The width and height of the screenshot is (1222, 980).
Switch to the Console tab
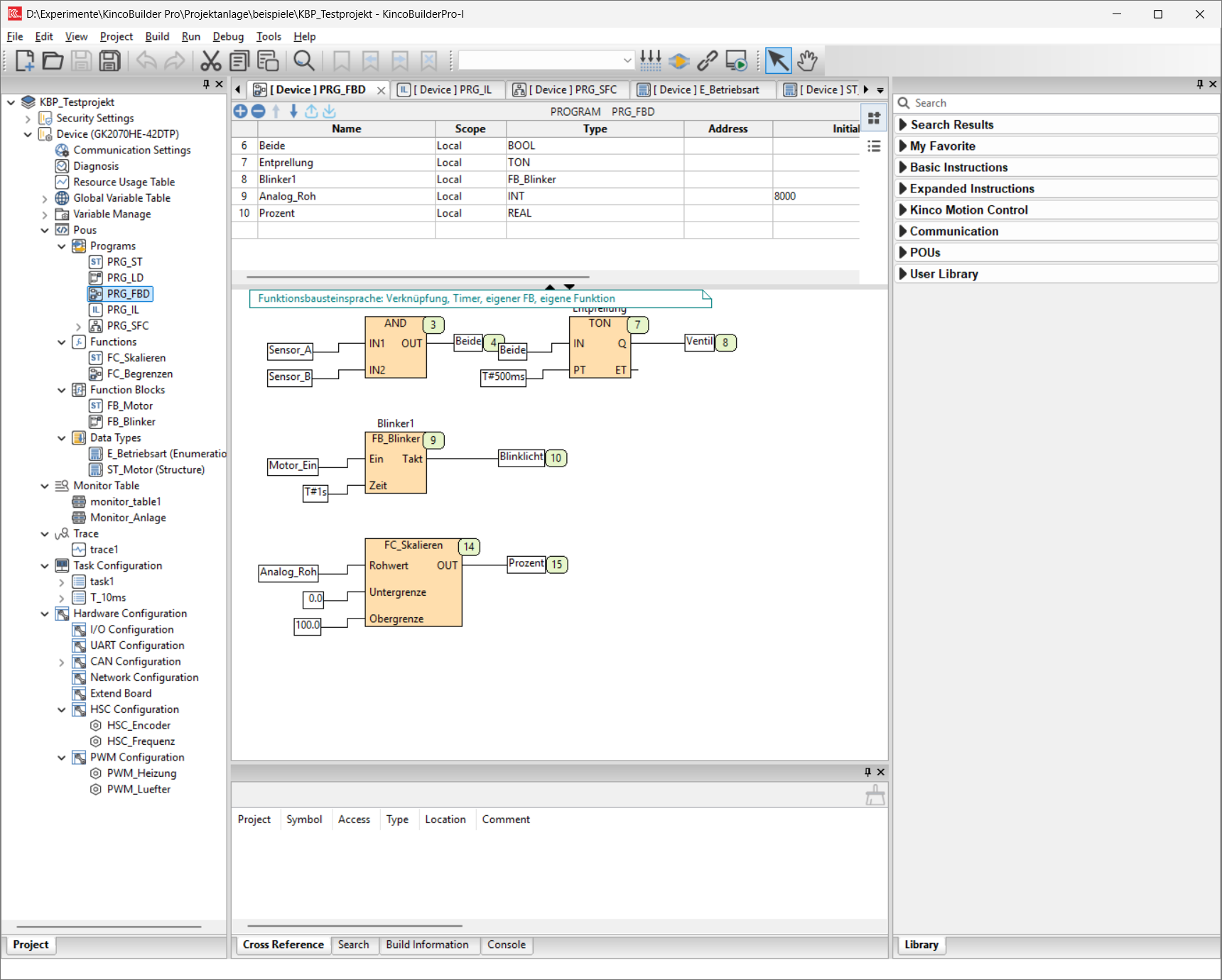507,944
